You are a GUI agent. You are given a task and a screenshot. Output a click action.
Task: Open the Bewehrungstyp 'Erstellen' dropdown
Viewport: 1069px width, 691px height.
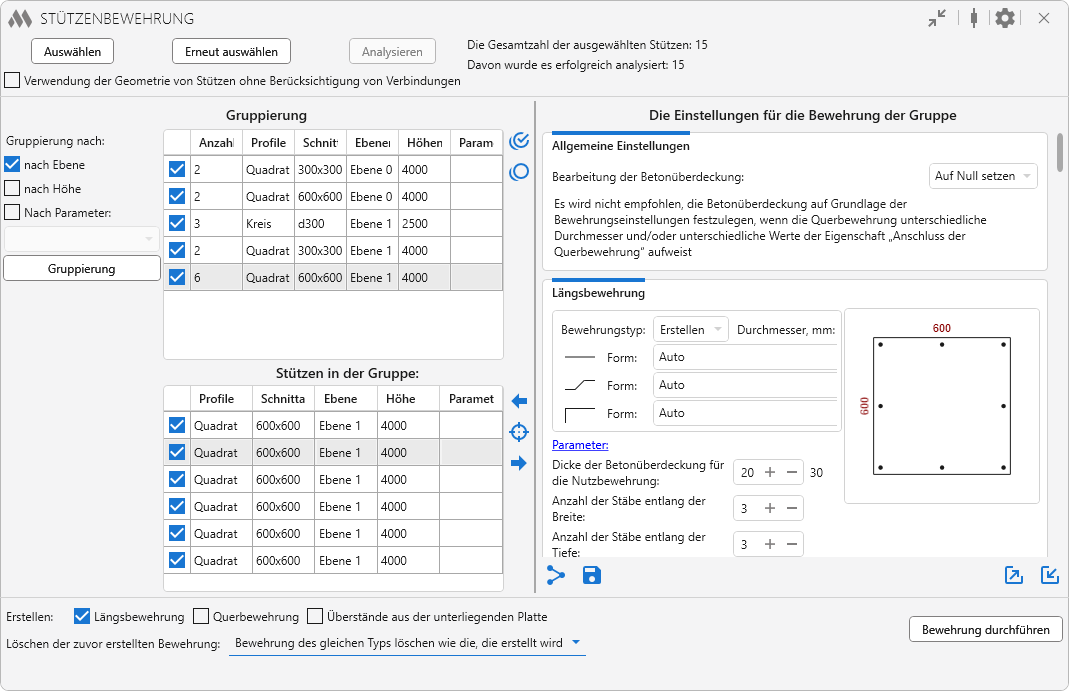point(690,329)
